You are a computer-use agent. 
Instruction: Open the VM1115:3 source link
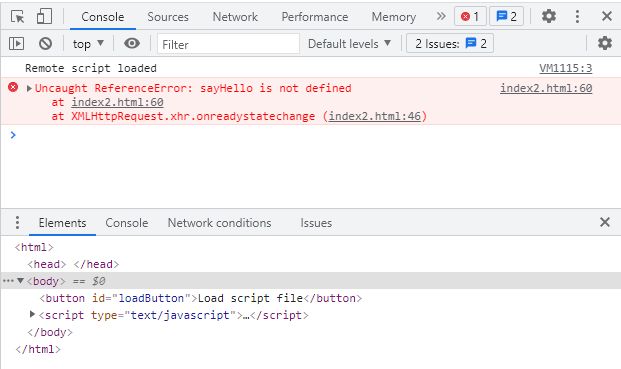click(566, 68)
